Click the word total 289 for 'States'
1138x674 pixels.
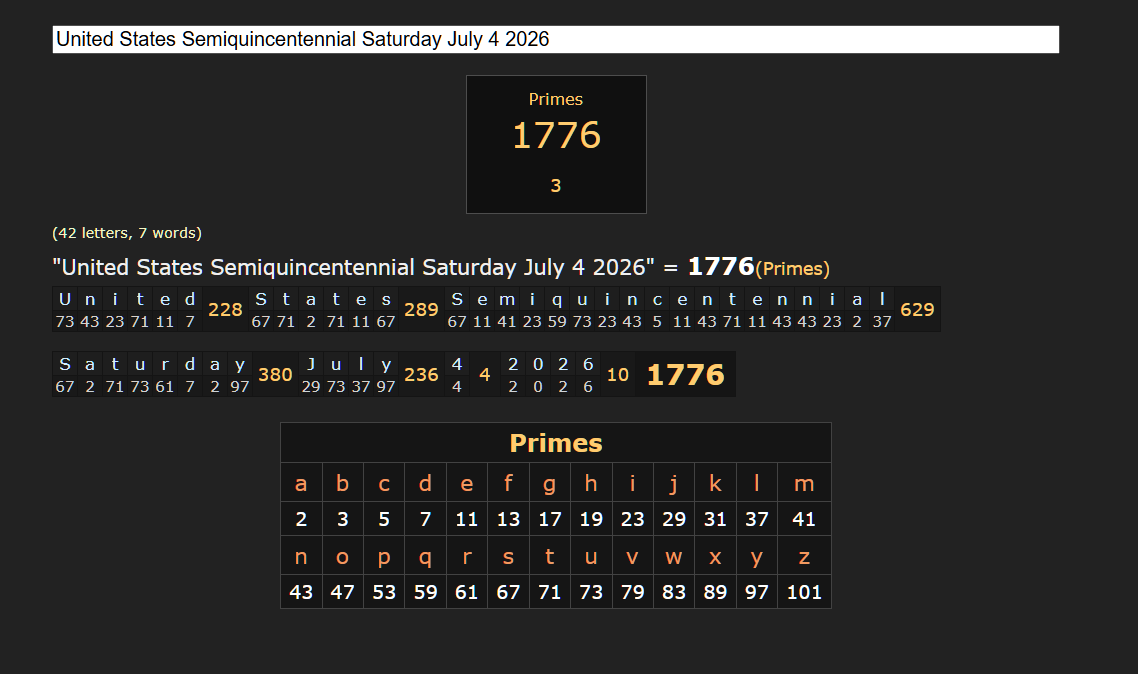tap(421, 310)
